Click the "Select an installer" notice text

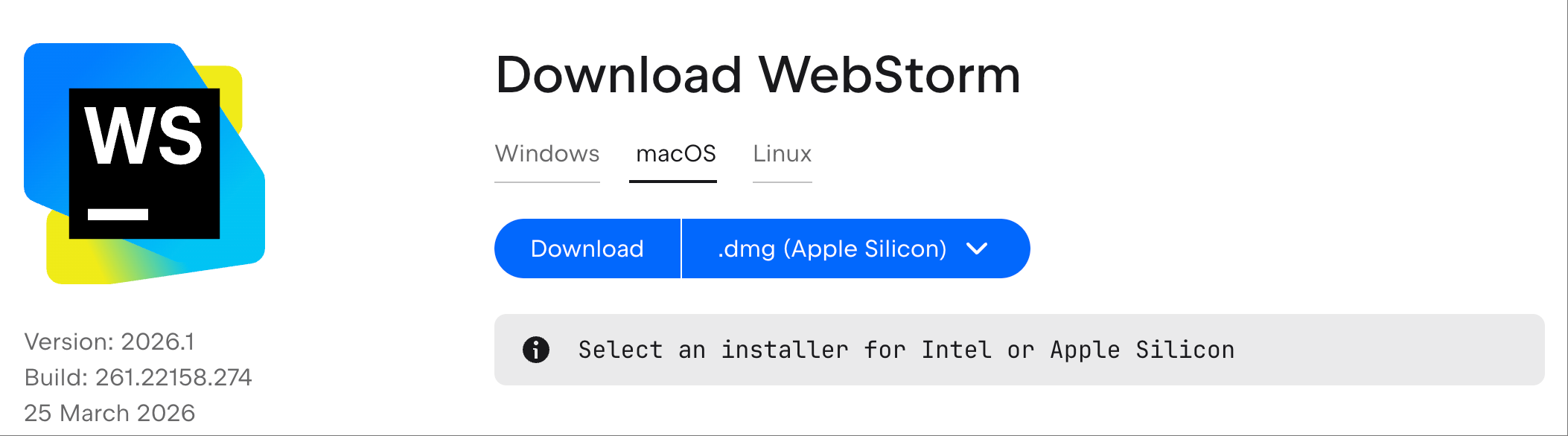pyautogui.click(x=906, y=350)
